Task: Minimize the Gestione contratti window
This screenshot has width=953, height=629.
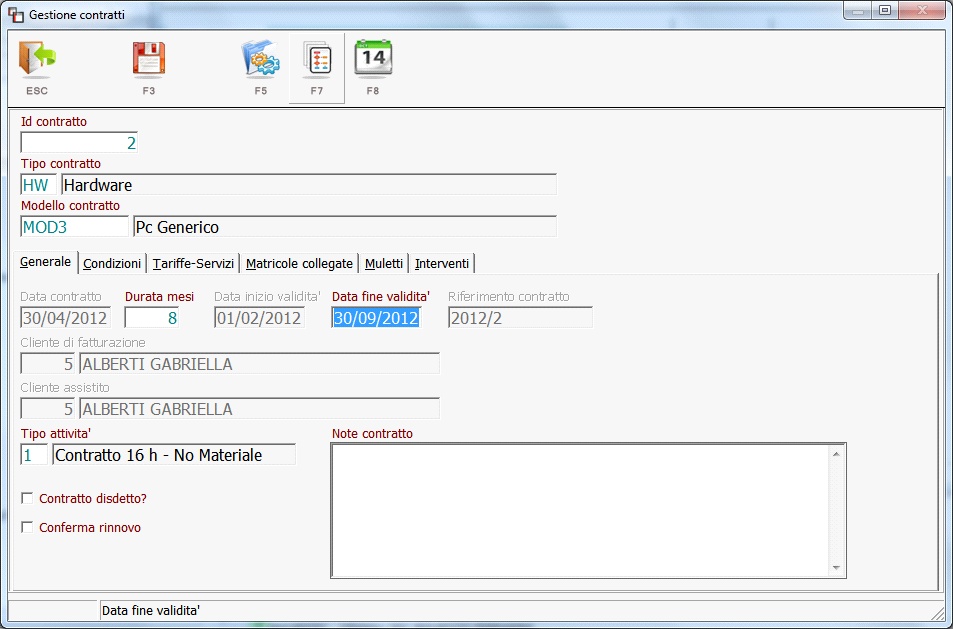Action: [x=858, y=11]
